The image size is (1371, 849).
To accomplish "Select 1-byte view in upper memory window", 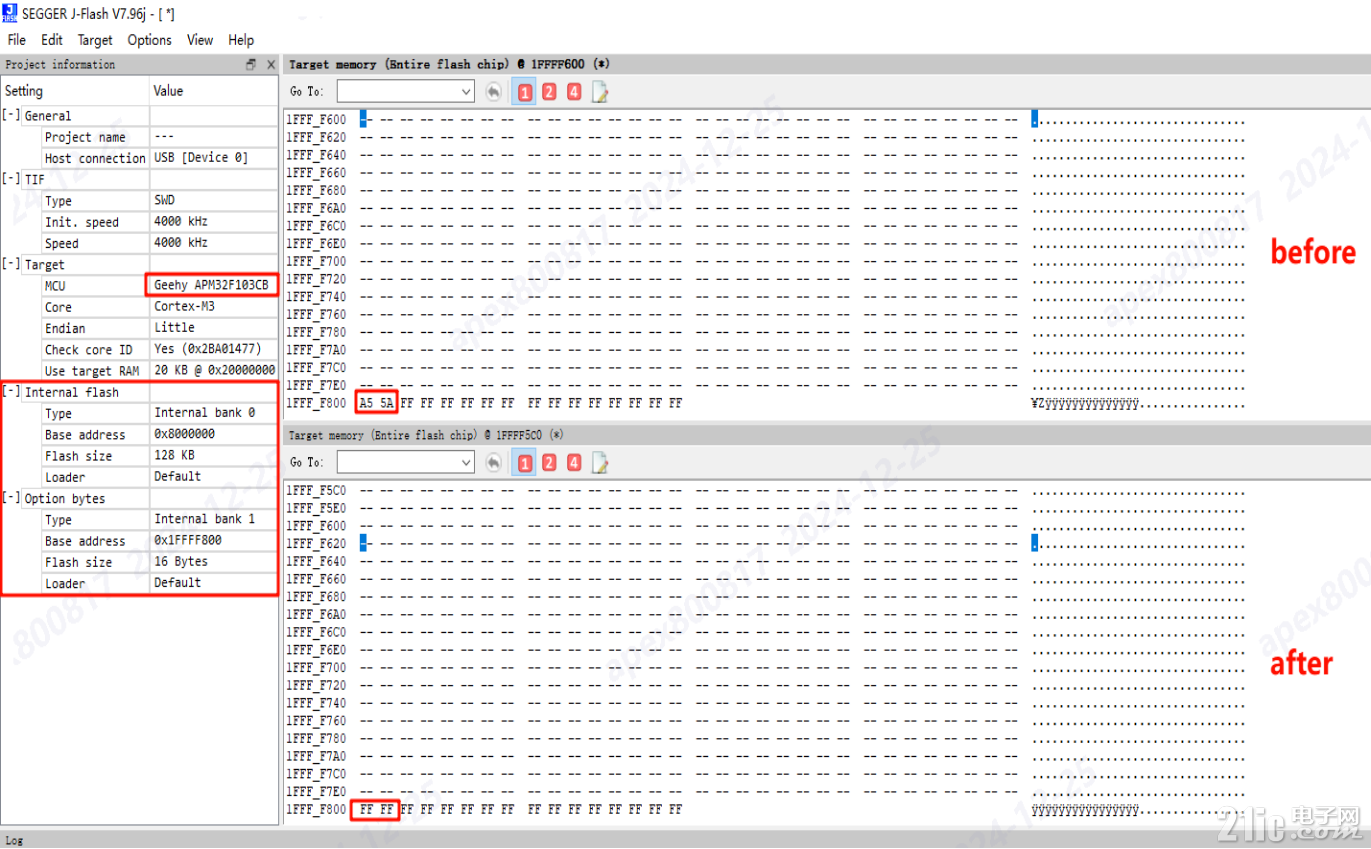I will tap(525, 92).
